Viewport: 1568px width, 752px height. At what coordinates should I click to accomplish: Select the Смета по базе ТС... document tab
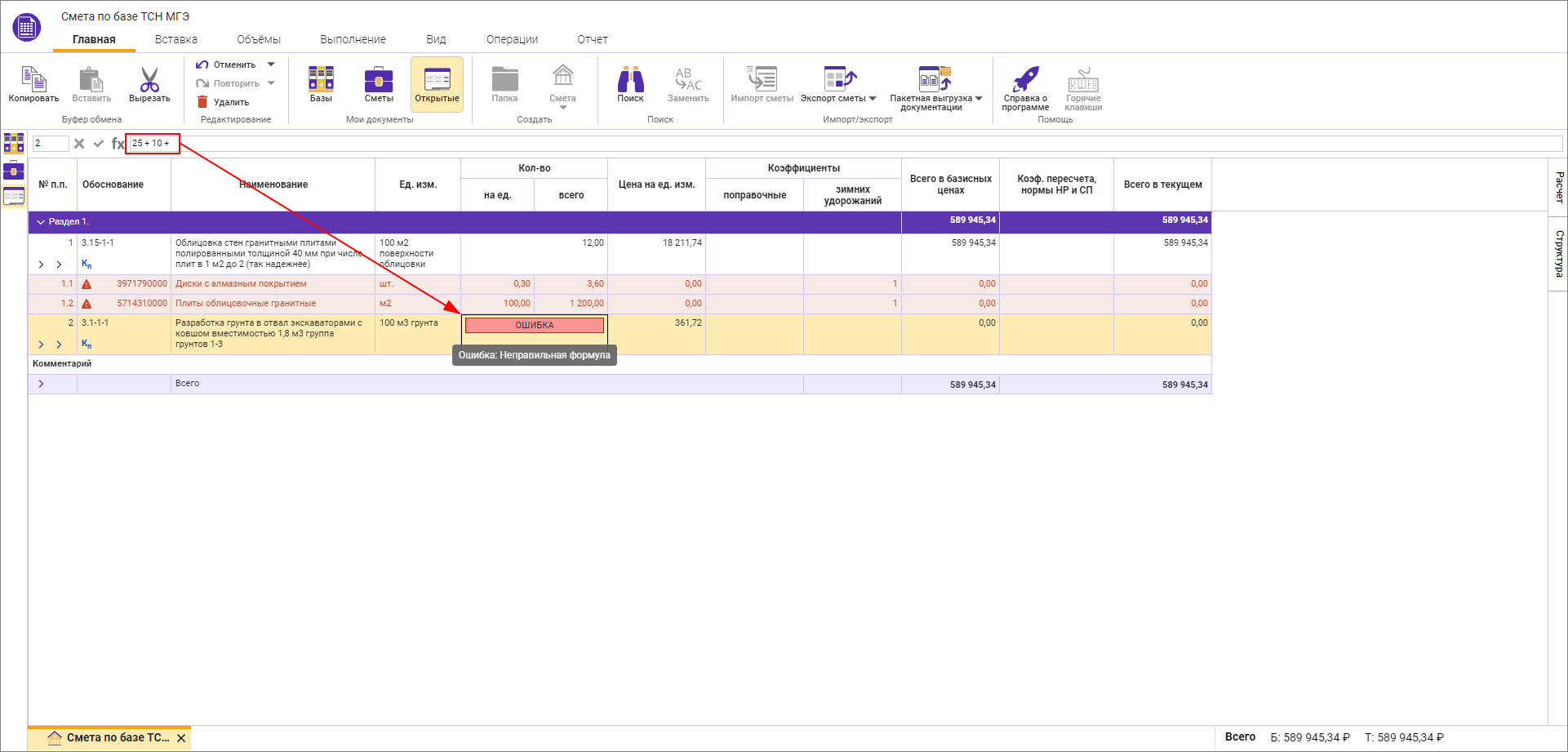[x=109, y=738]
